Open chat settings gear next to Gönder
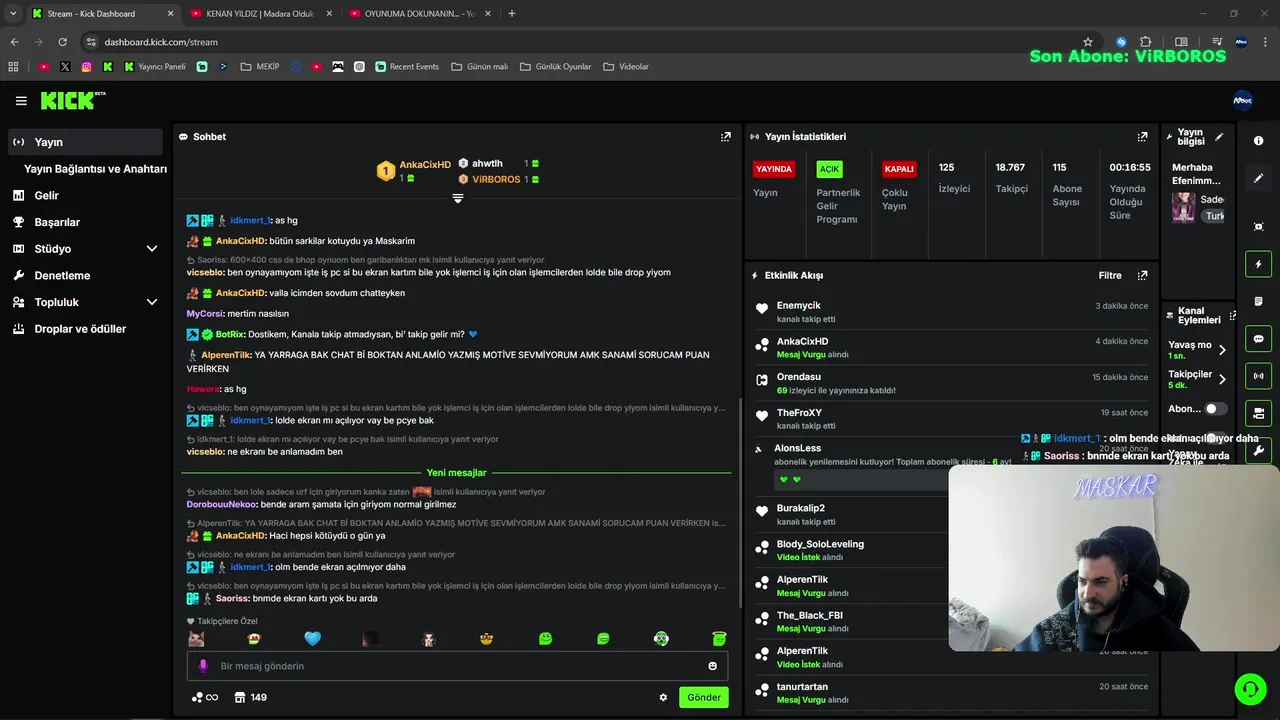 (663, 698)
